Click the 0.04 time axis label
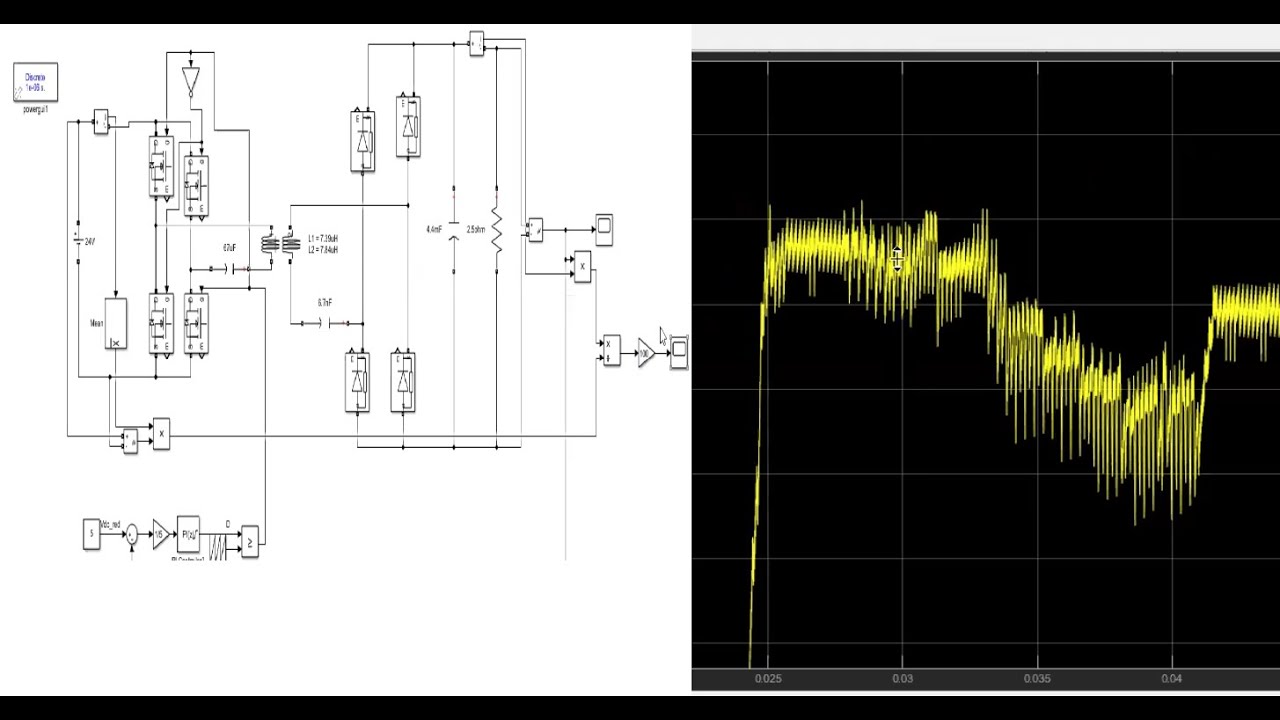Viewport: 1280px width, 720px height. [1171, 679]
